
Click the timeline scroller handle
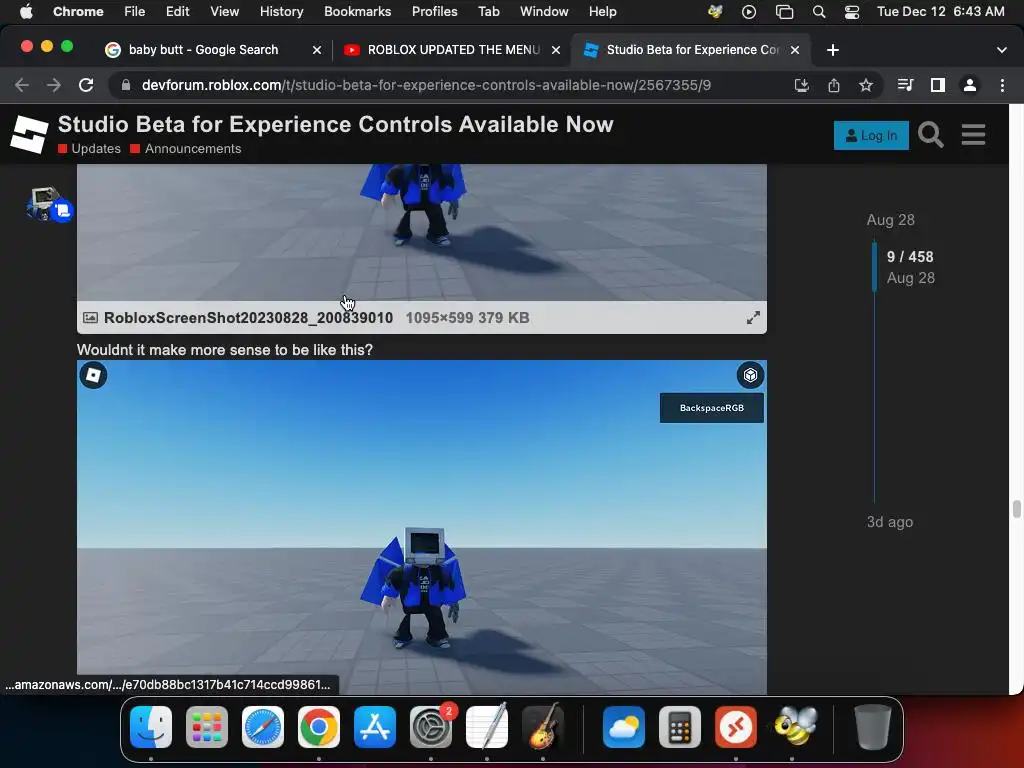874,266
